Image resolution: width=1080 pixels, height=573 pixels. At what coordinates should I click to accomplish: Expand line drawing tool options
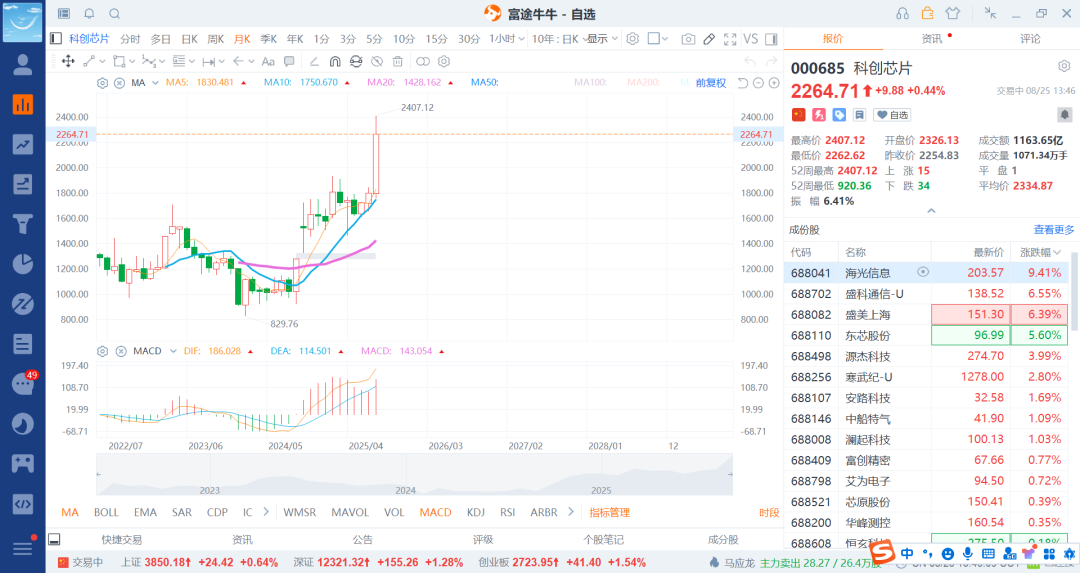(102, 61)
